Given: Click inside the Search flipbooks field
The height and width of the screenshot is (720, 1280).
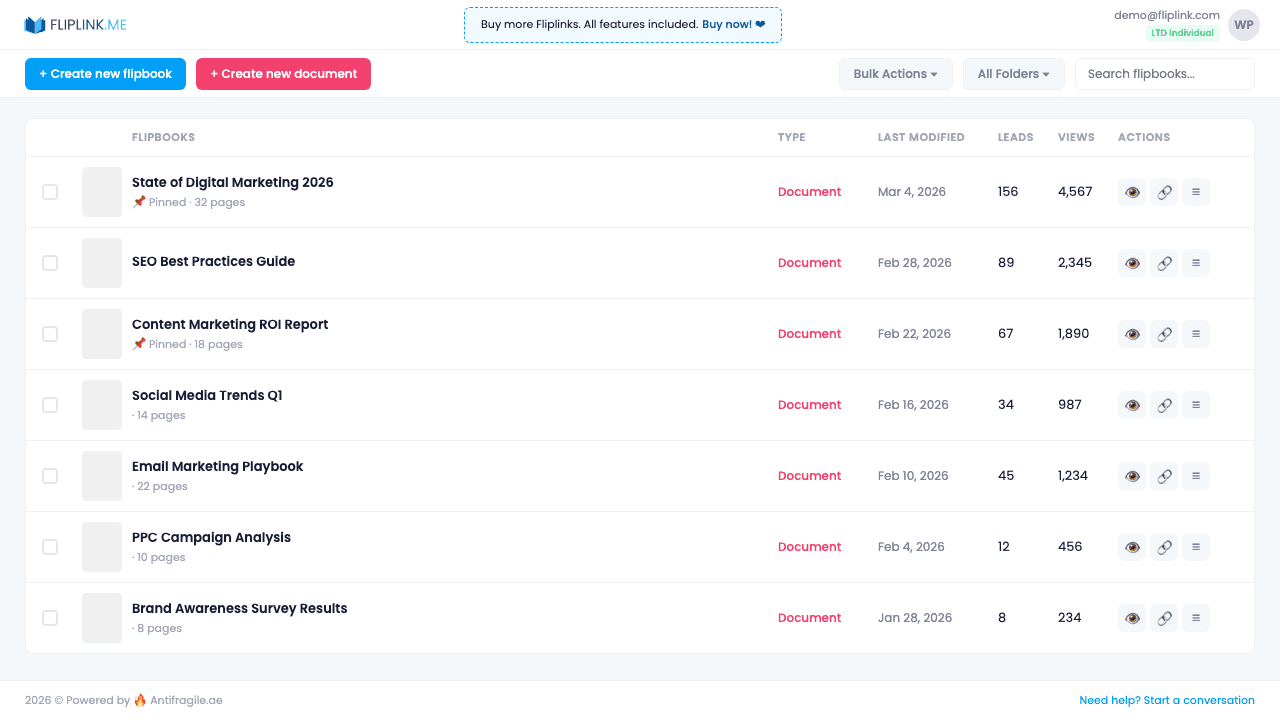Looking at the screenshot, I should (1164, 73).
